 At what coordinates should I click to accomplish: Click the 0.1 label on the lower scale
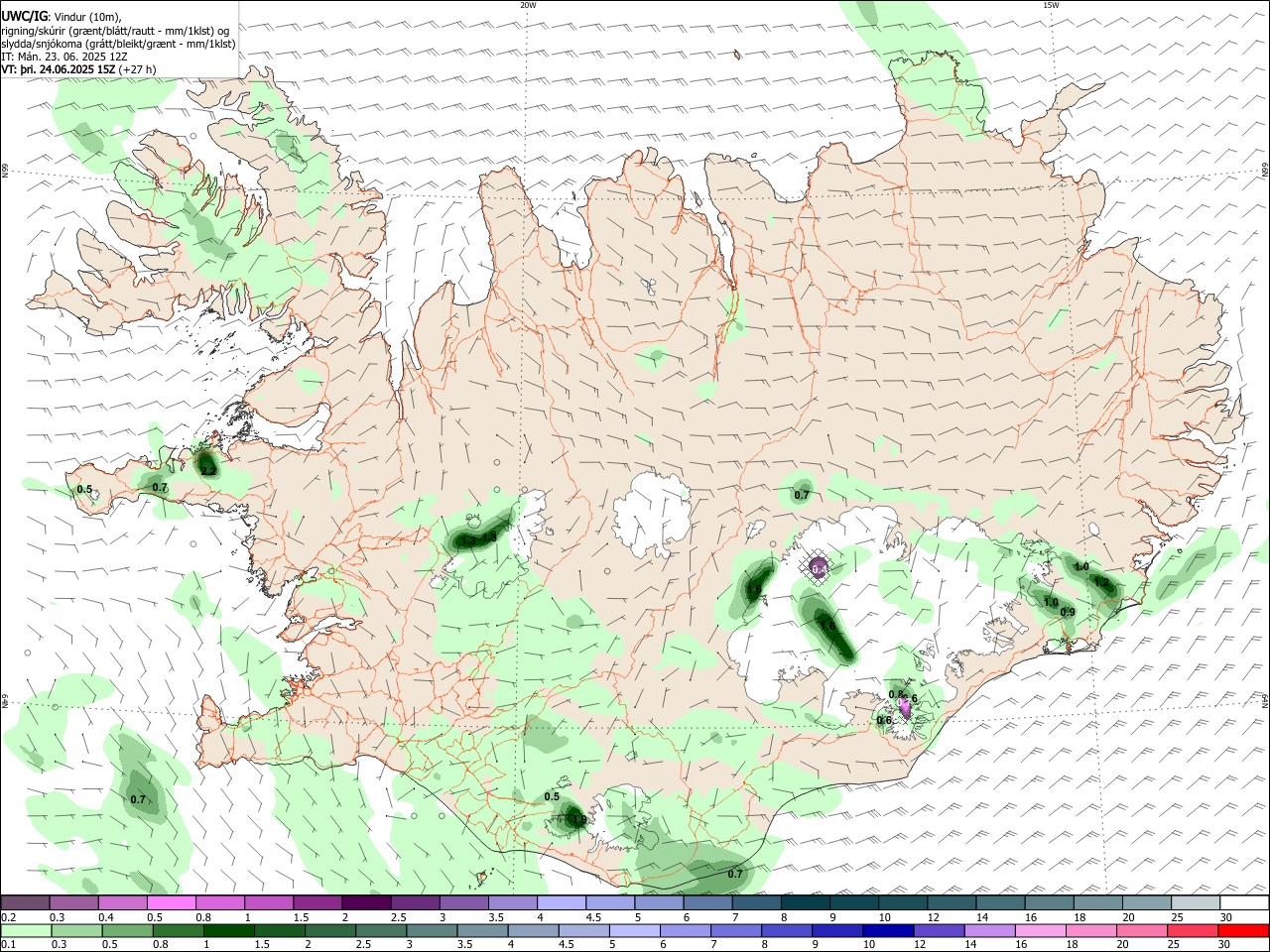coord(8,944)
